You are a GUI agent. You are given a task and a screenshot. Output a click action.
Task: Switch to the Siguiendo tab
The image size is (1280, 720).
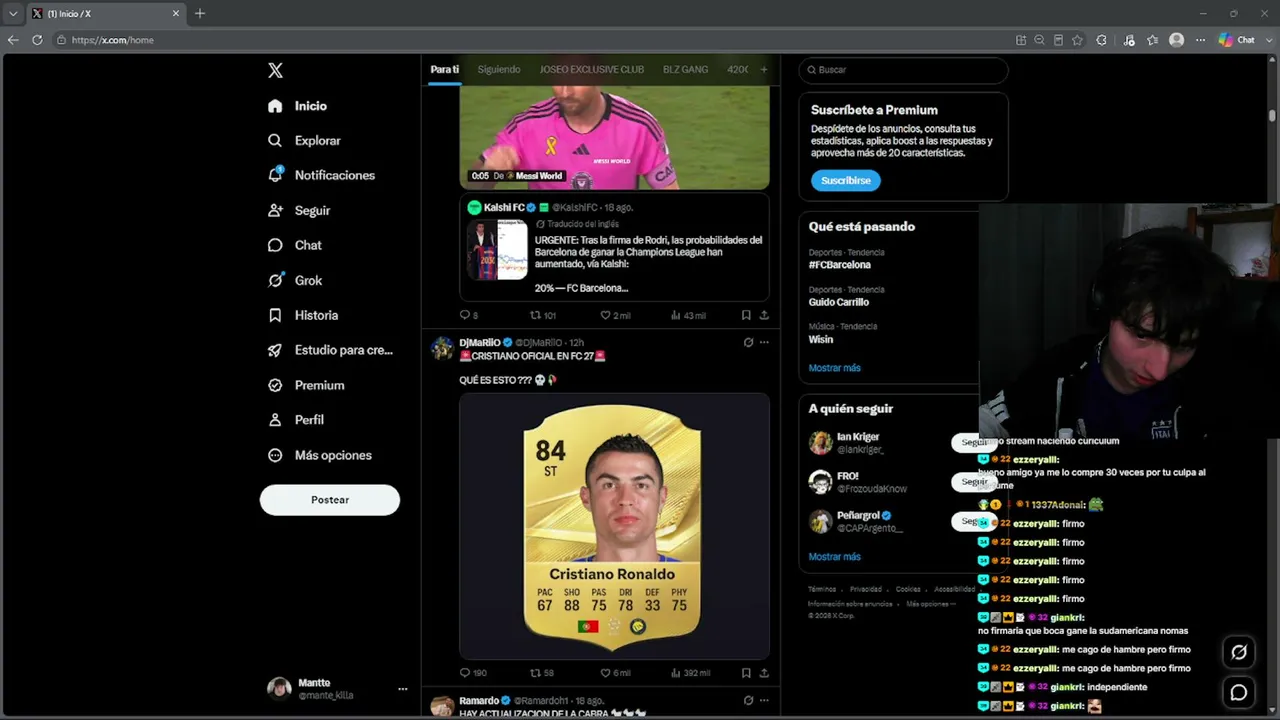499,70
